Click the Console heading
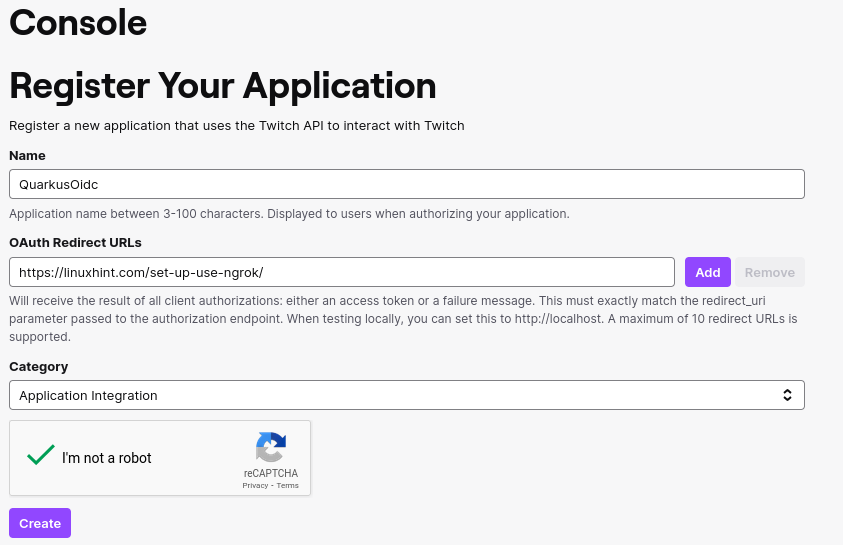This screenshot has height=545, width=843. [78, 23]
